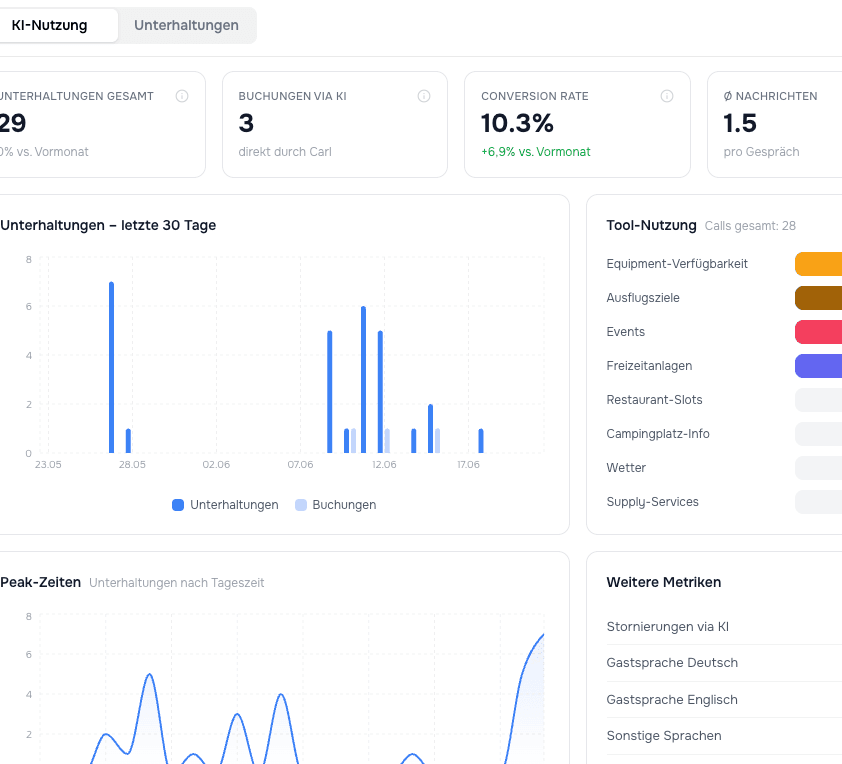Switch to the Unterhaltungen tab
The width and height of the screenshot is (842, 764).
(x=186, y=25)
